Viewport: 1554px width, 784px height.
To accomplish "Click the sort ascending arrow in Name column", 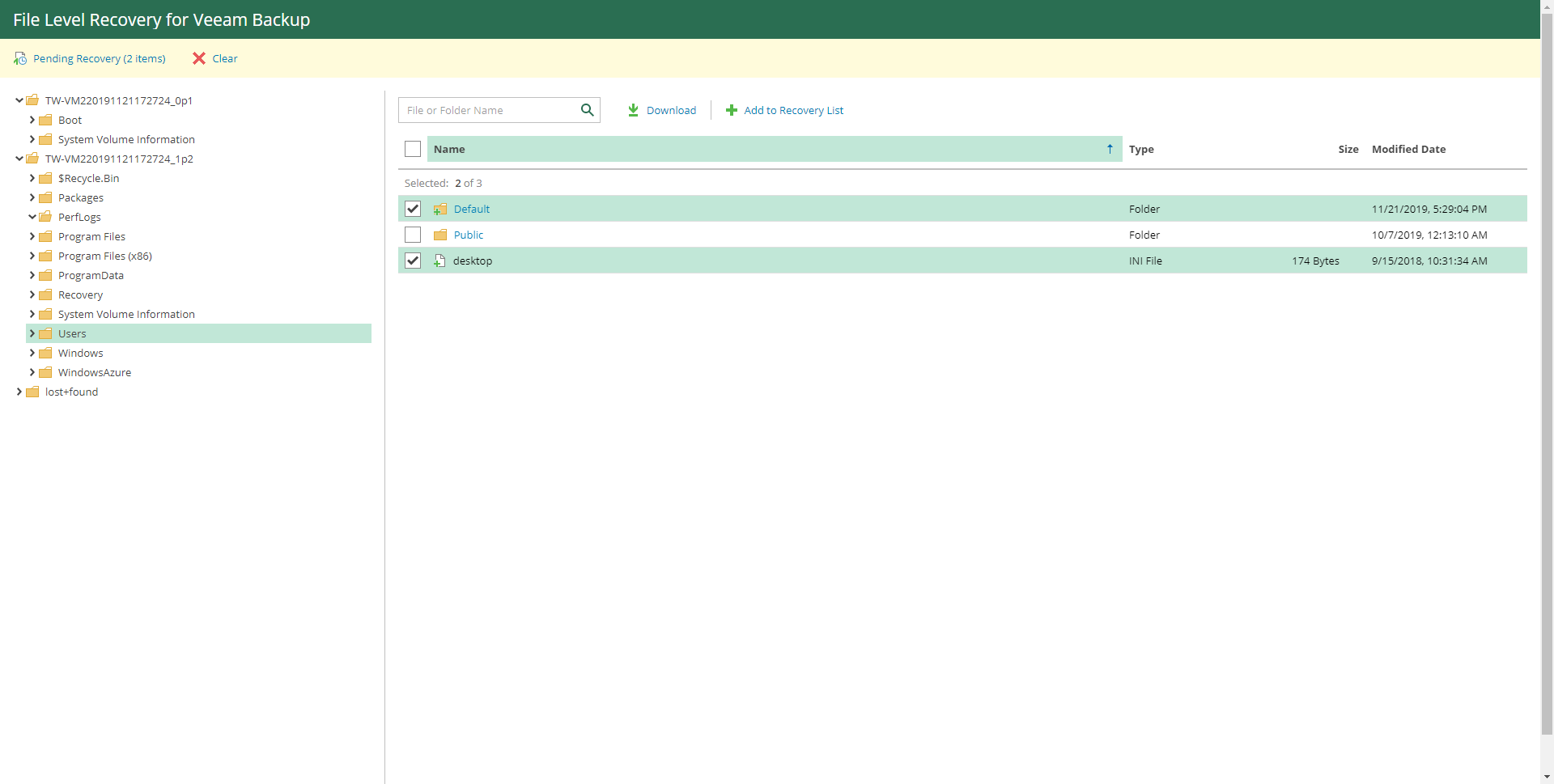I will coord(1110,149).
